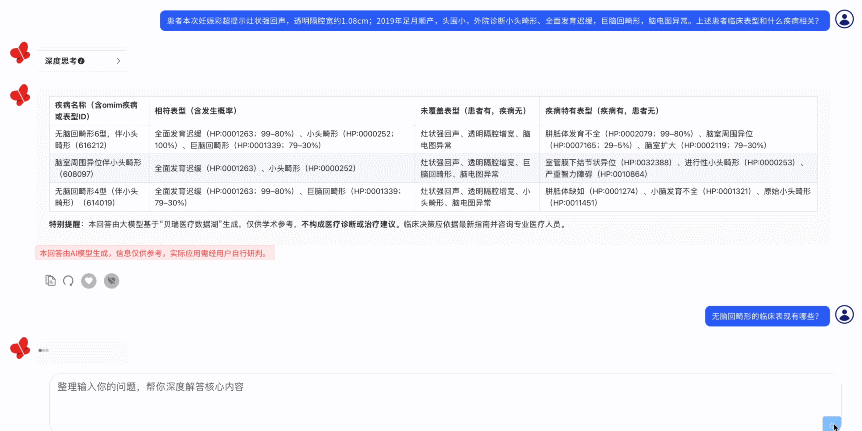Click the first user question bubble

point(495,21)
